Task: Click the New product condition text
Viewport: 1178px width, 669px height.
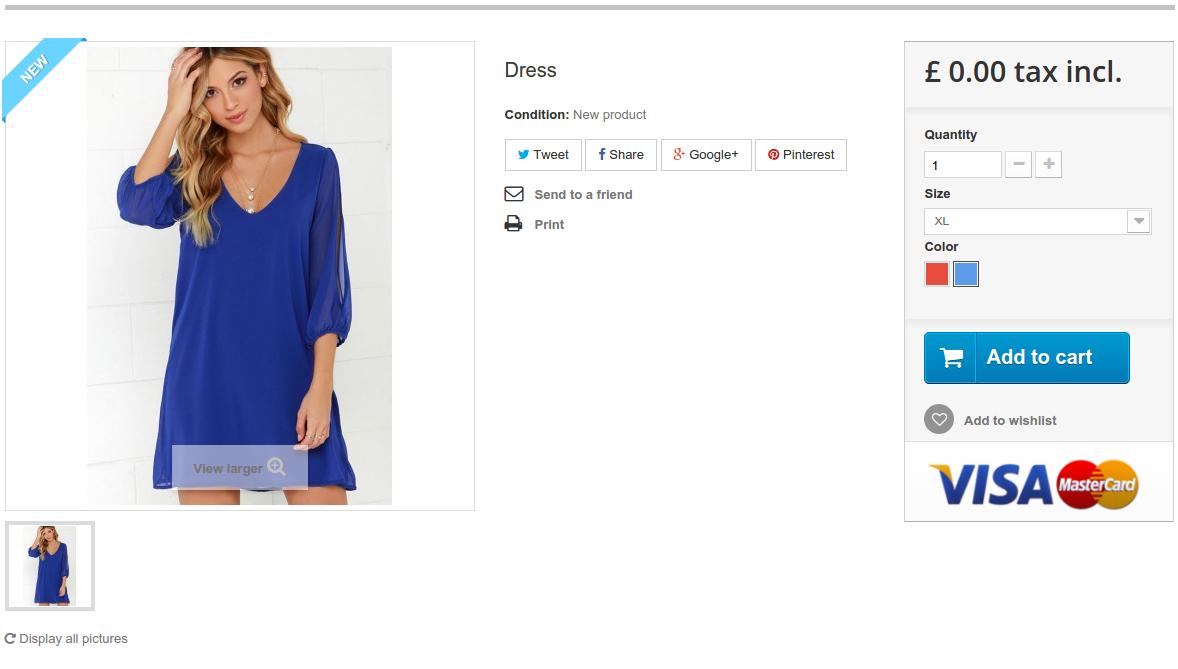Action: 609,115
